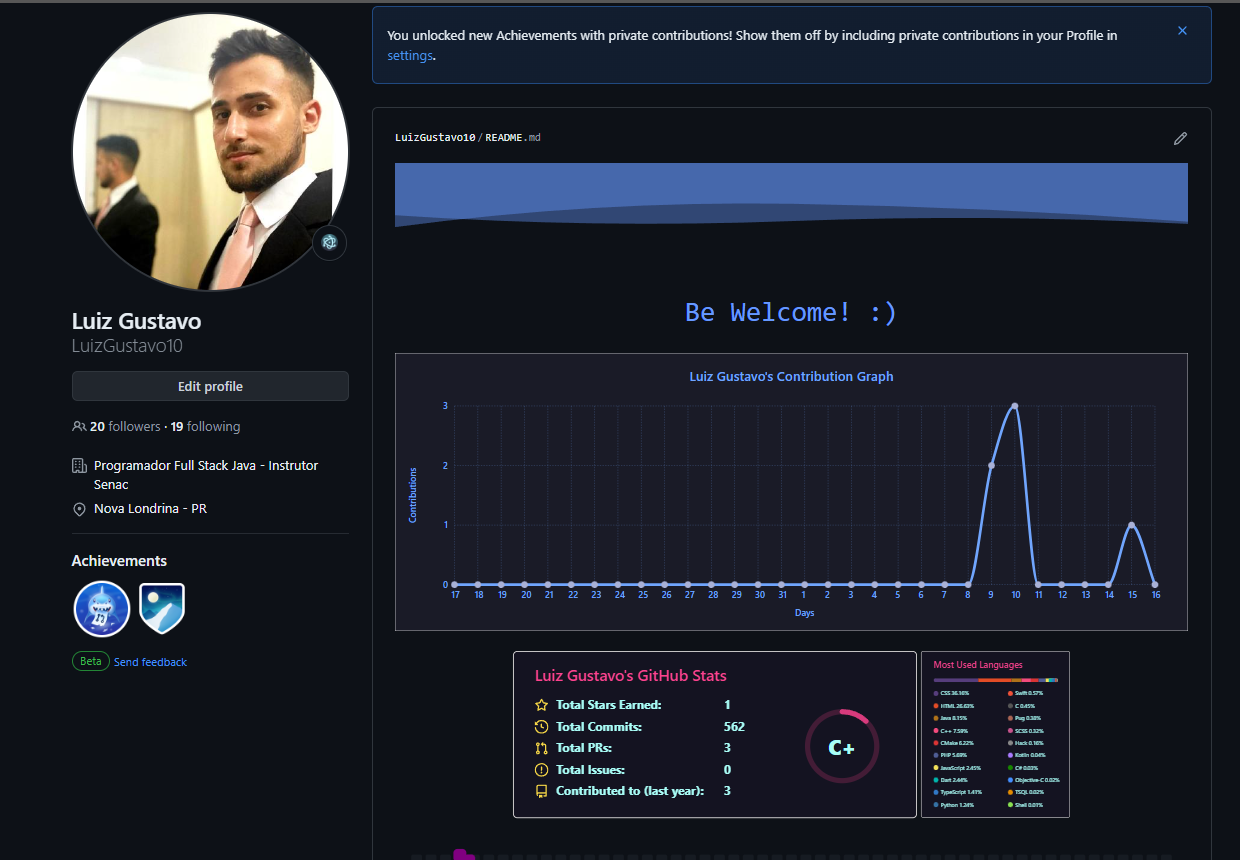Open the LuizGustavo10 repository link

(435, 137)
